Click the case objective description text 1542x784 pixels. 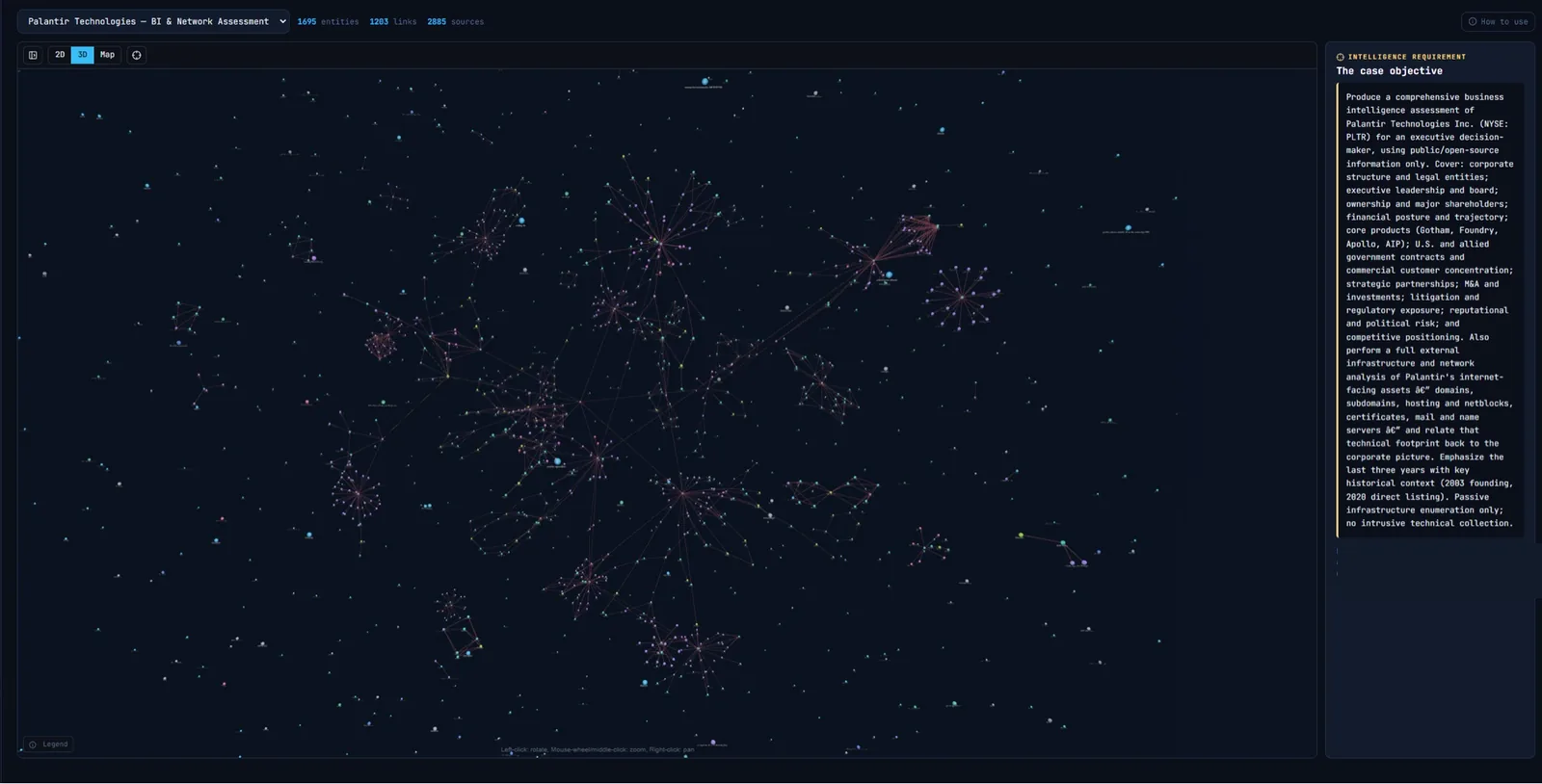click(1429, 310)
